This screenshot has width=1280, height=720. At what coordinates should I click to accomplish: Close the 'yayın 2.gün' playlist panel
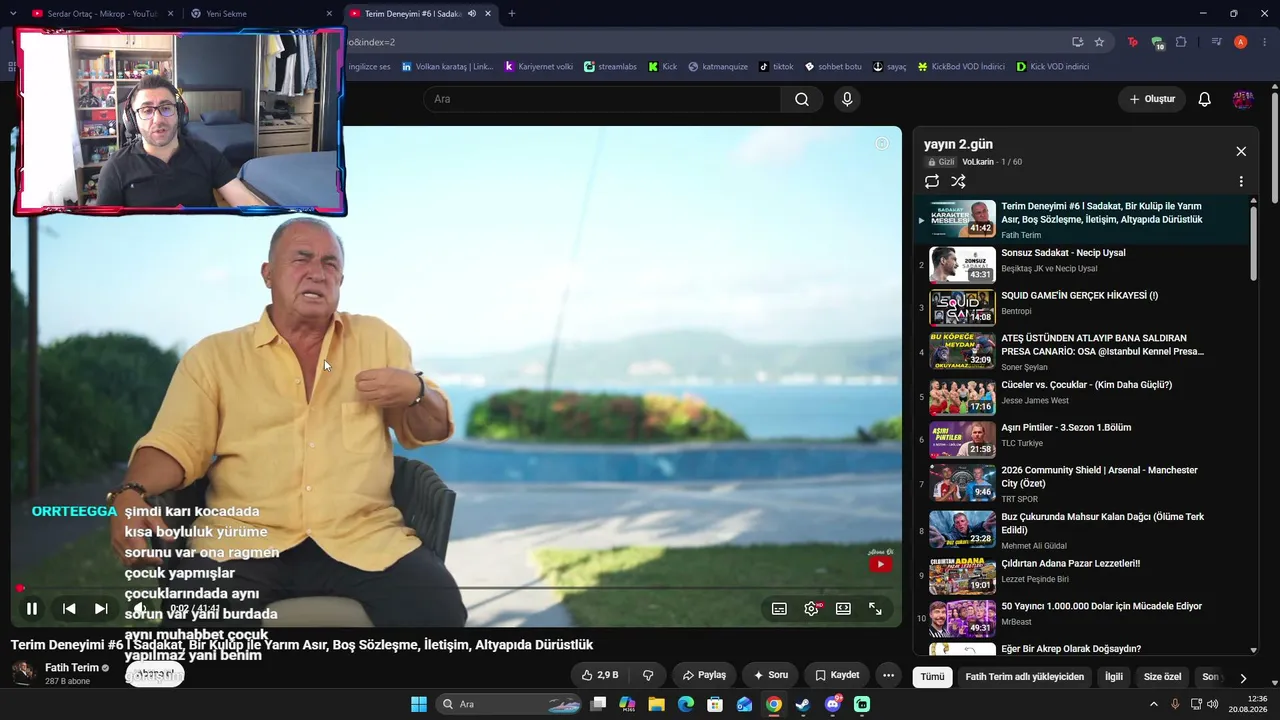[x=1241, y=151]
